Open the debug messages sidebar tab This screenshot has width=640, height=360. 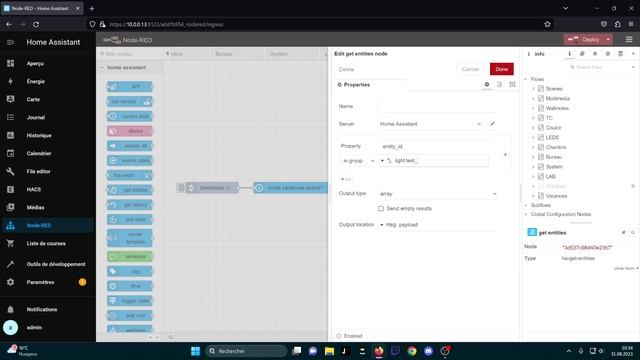coord(595,54)
